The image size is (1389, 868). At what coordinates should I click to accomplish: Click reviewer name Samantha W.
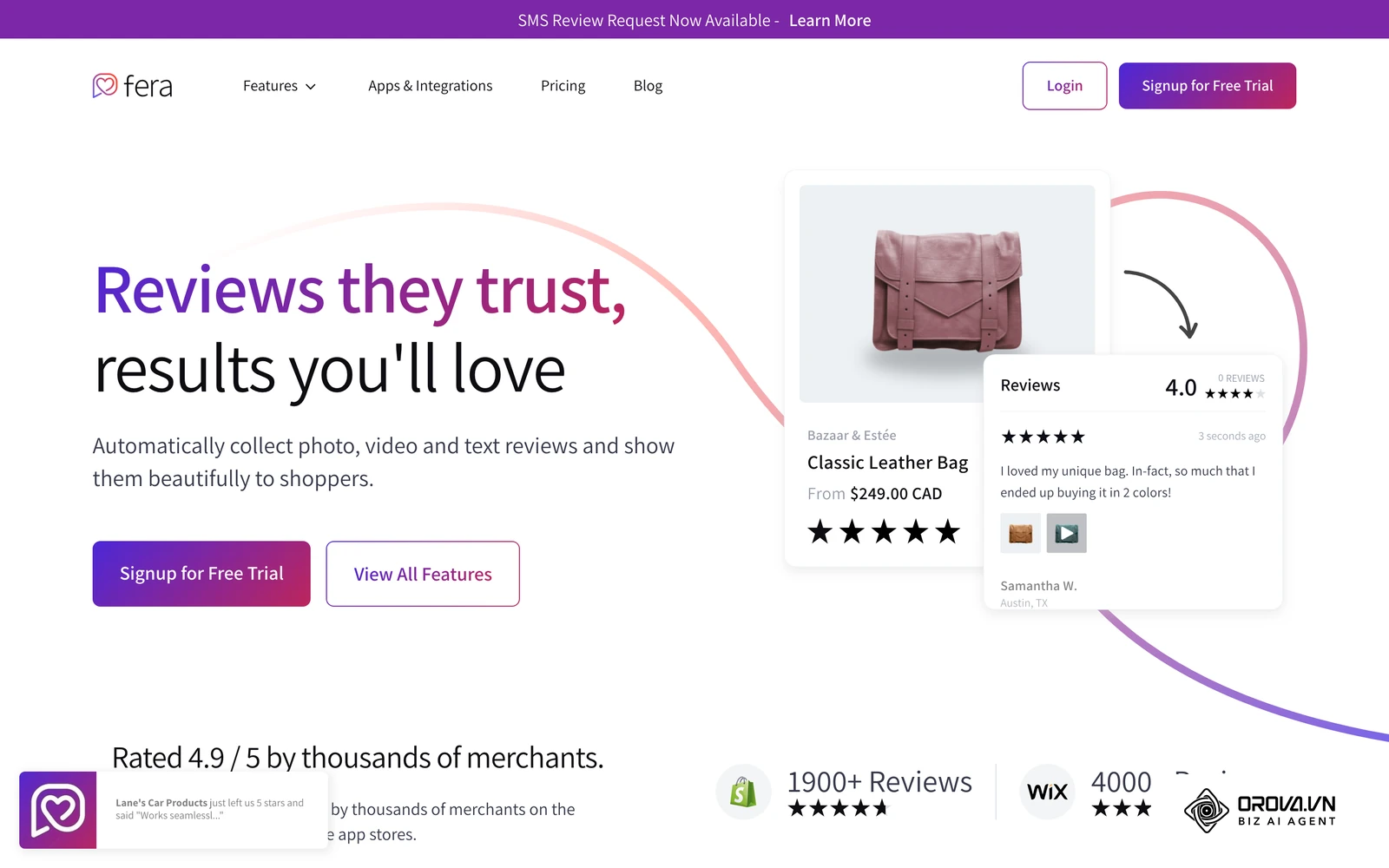[x=1038, y=586]
